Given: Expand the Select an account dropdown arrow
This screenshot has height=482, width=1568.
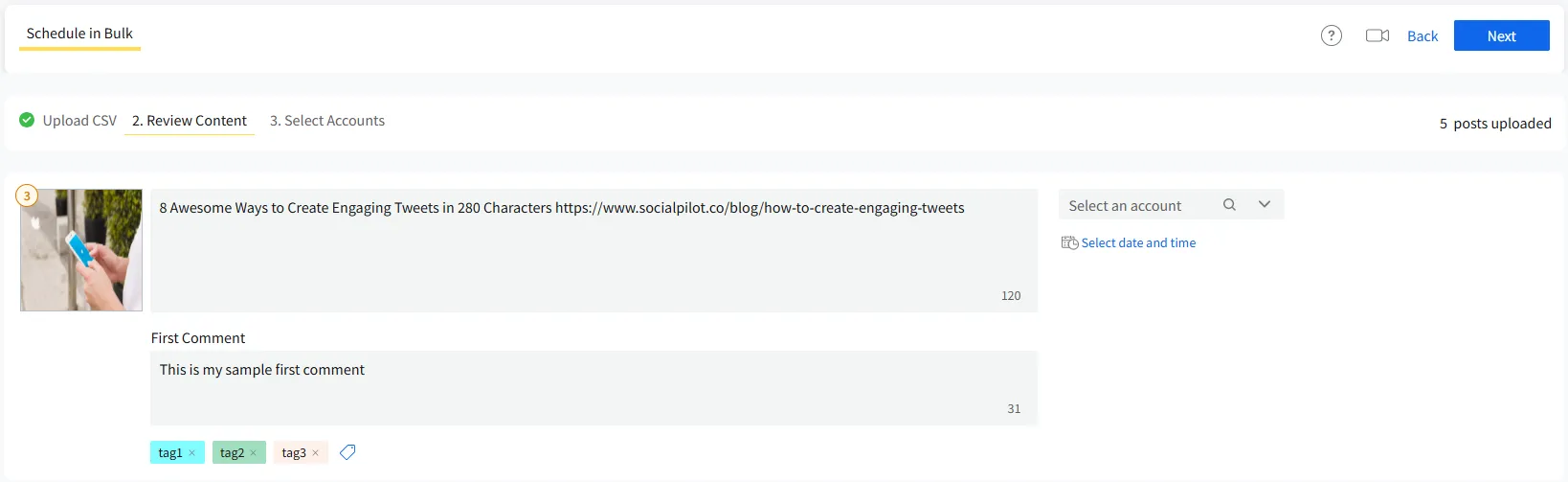Looking at the screenshot, I should (1264, 205).
